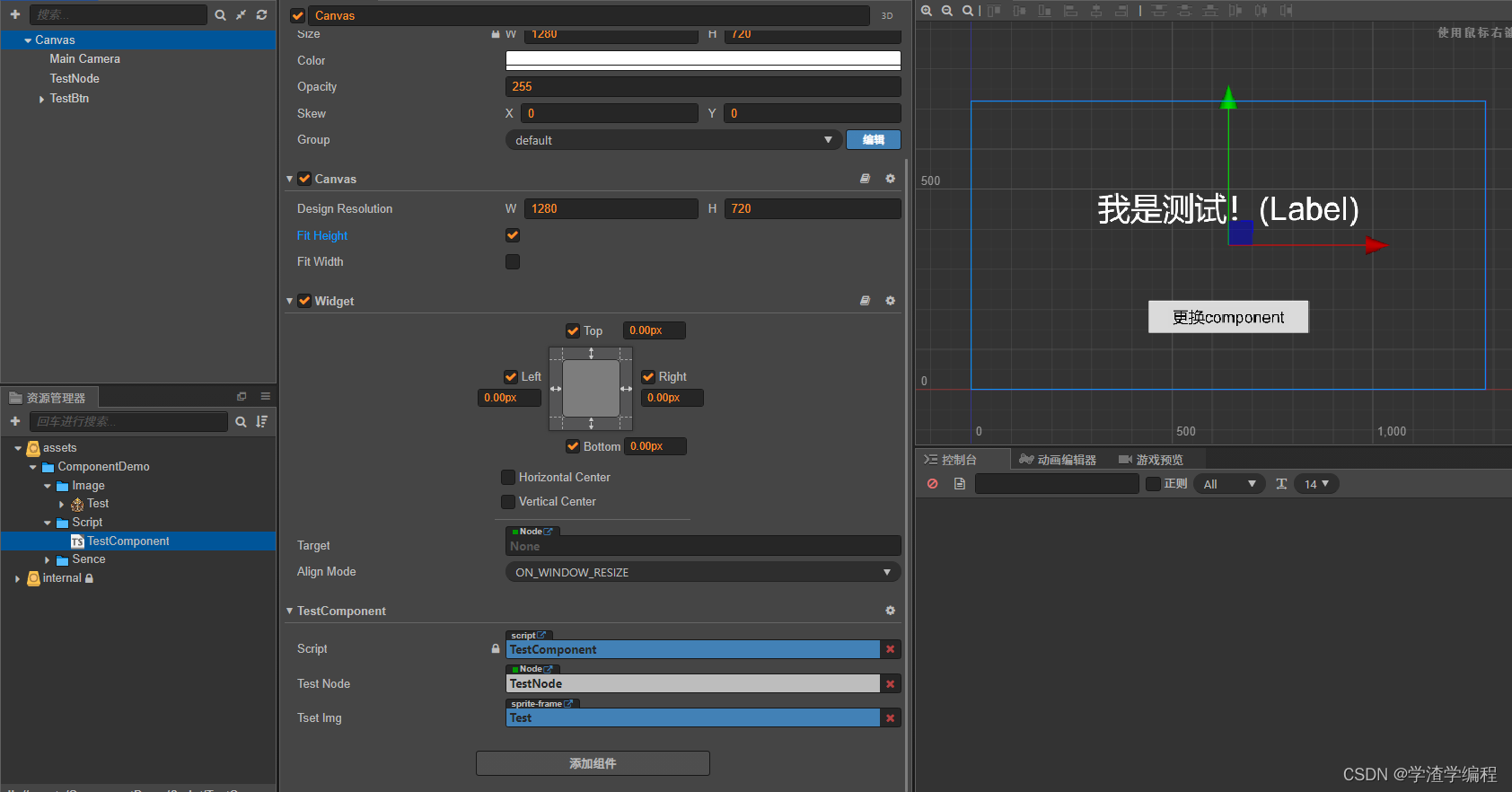Viewport: 1512px width, 792px height.
Task: Toggle Fit Height checkbox
Action: point(513,235)
